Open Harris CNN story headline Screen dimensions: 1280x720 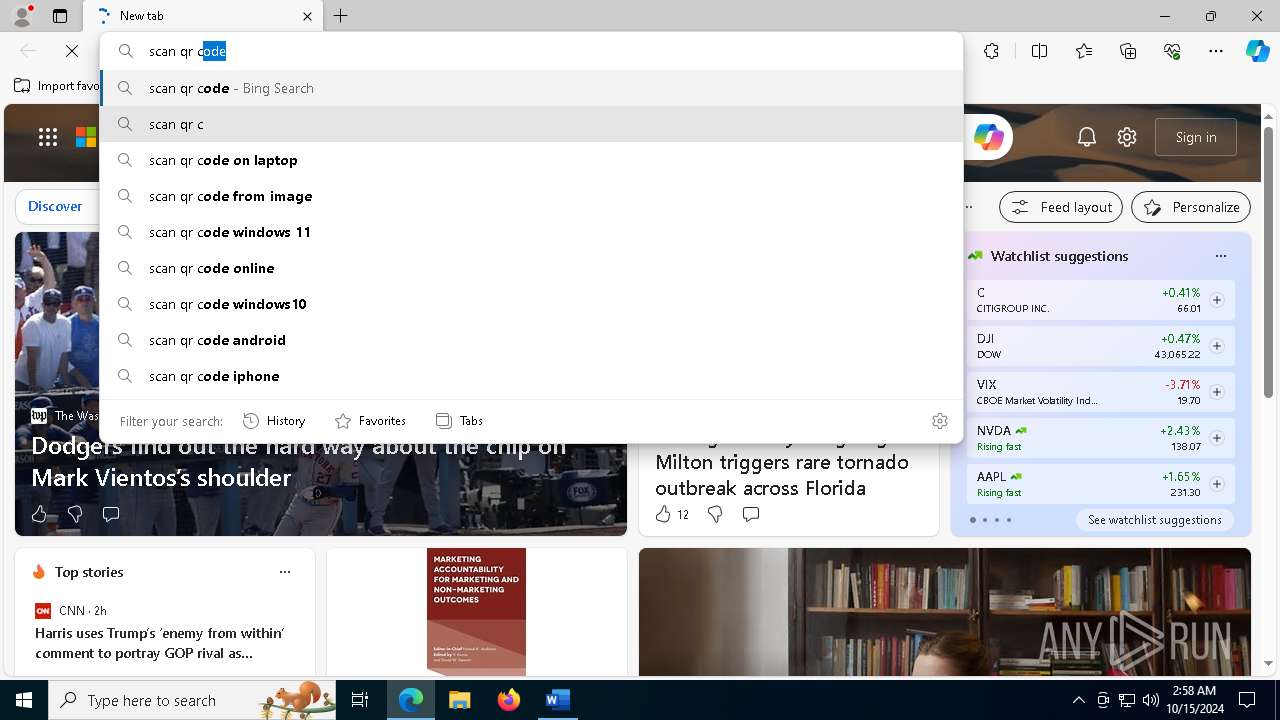point(160,643)
